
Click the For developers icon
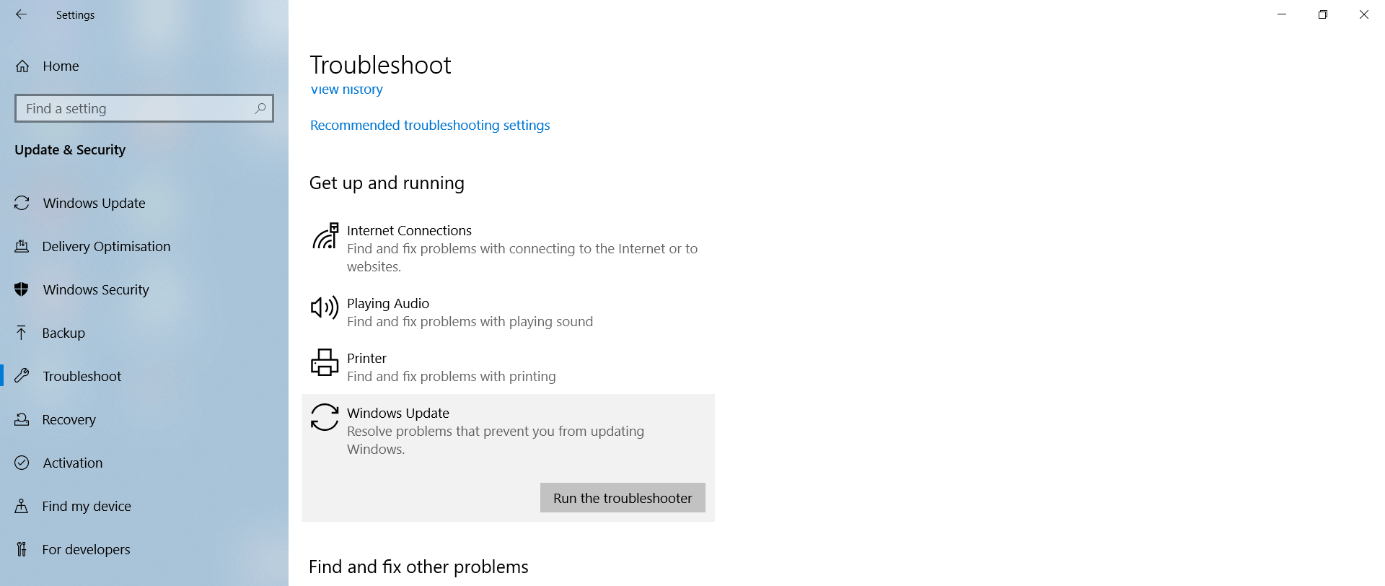click(22, 549)
